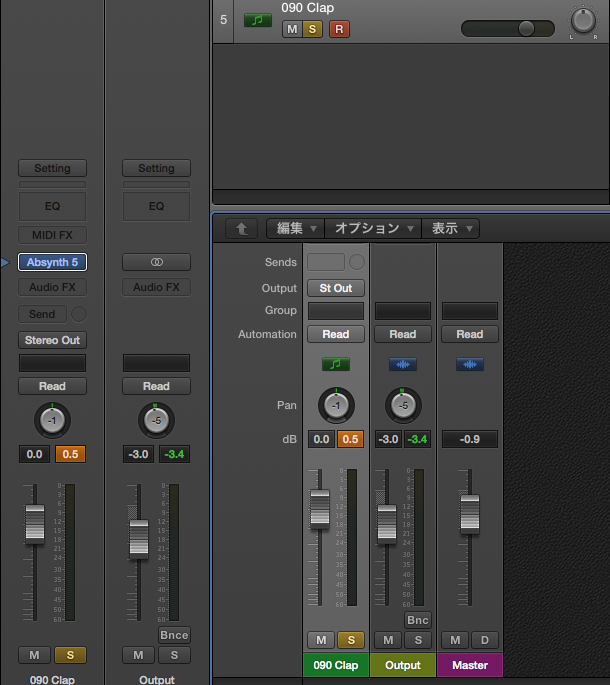Open the 編集 menu in mixer

pyautogui.click(x=297, y=228)
